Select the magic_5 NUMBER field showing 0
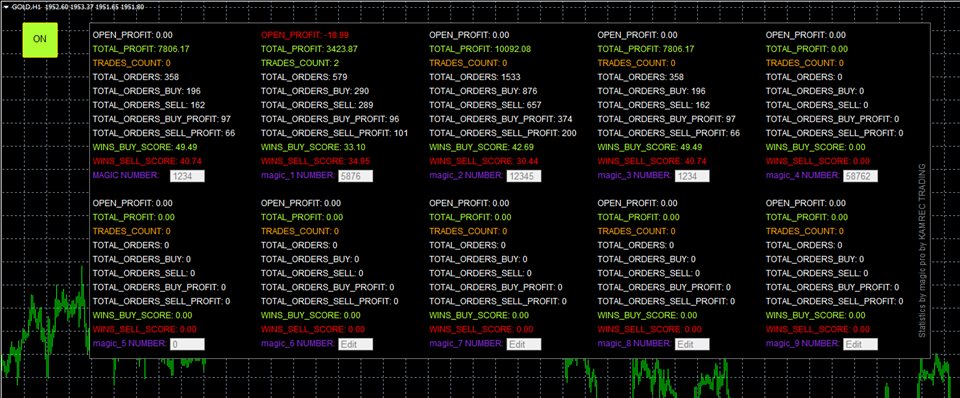960x398 pixels. coord(187,345)
